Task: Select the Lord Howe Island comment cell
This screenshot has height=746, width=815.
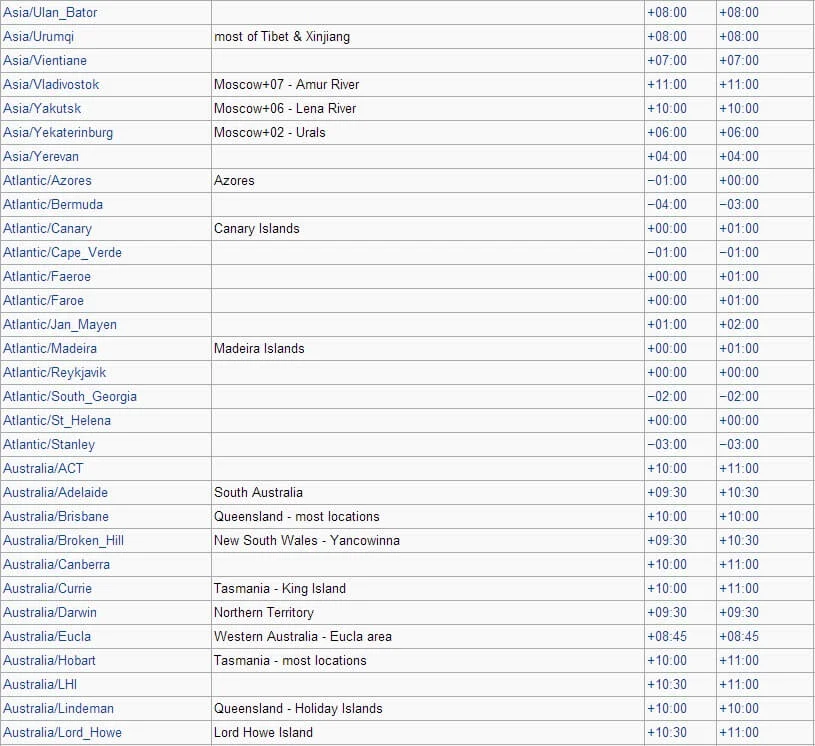Action: 428,732
